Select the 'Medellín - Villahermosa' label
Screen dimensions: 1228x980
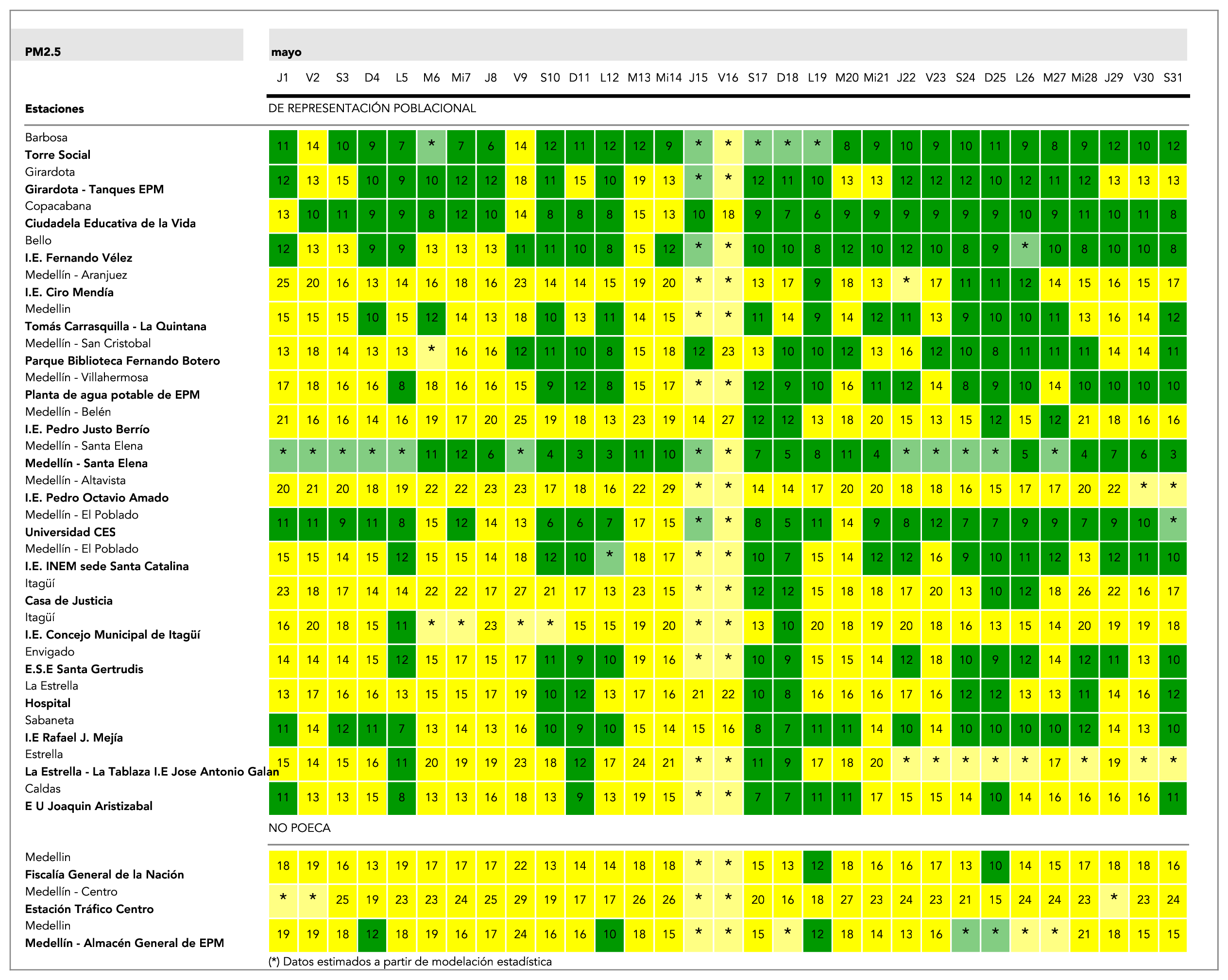[x=86, y=377]
